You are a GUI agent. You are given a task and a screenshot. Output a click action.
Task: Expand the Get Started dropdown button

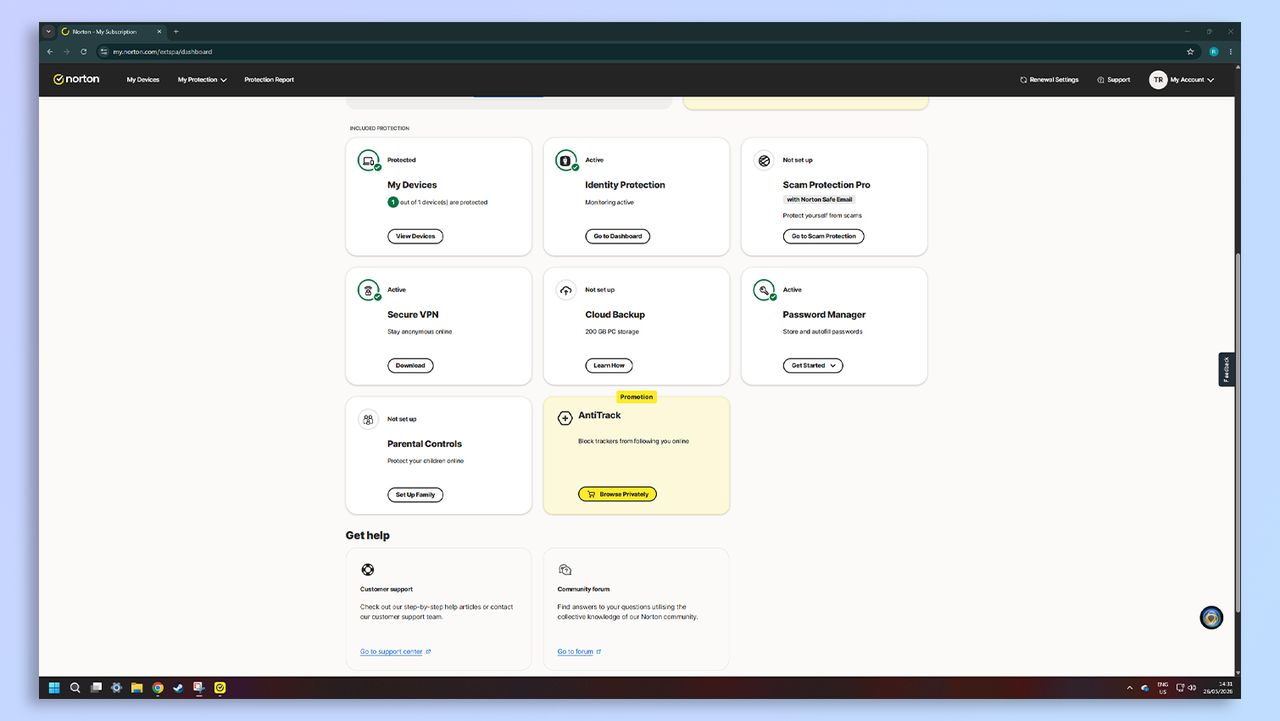coord(813,365)
